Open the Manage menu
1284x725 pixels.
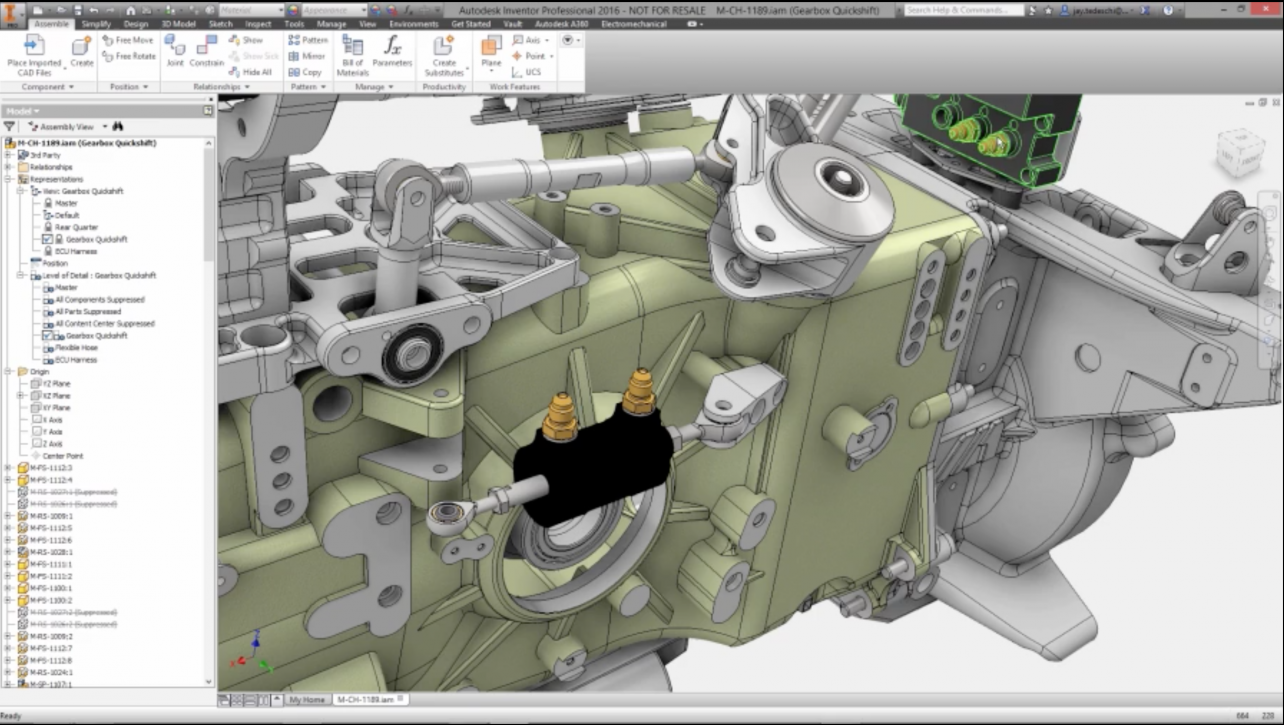pos(330,23)
